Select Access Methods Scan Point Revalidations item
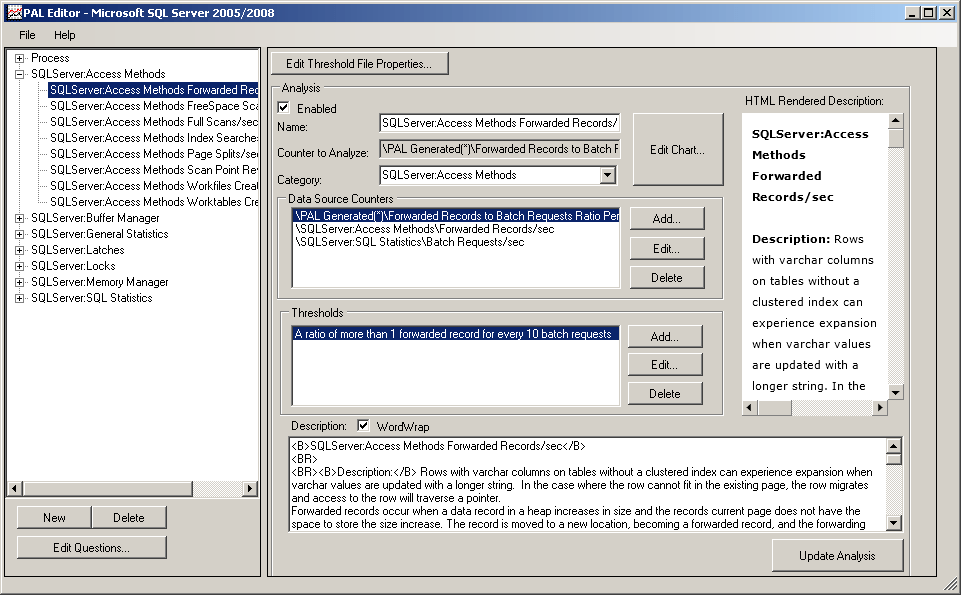Viewport: 961px width, 595px height. click(x=154, y=170)
